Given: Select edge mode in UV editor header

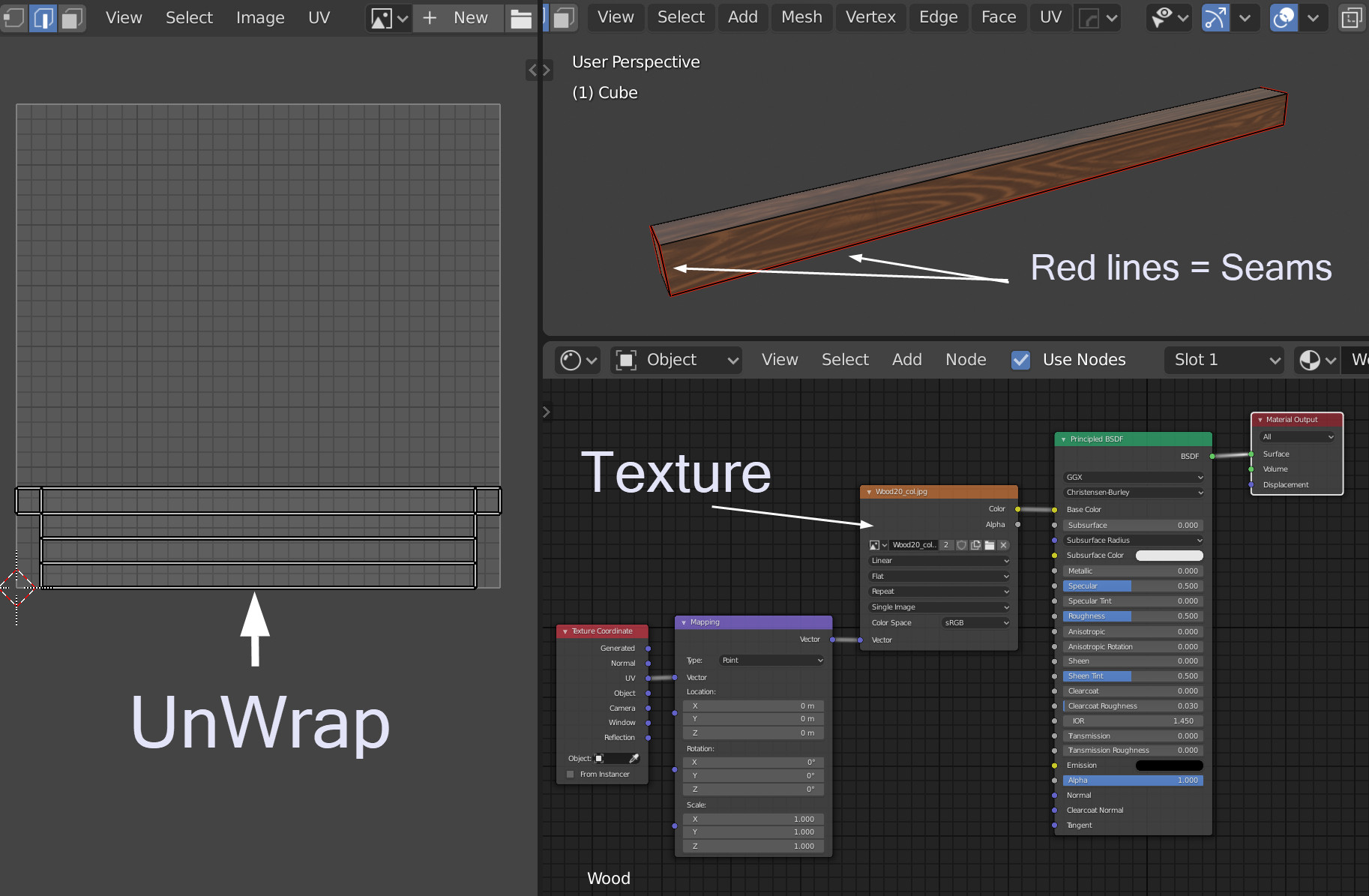Looking at the screenshot, I should click(43, 18).
